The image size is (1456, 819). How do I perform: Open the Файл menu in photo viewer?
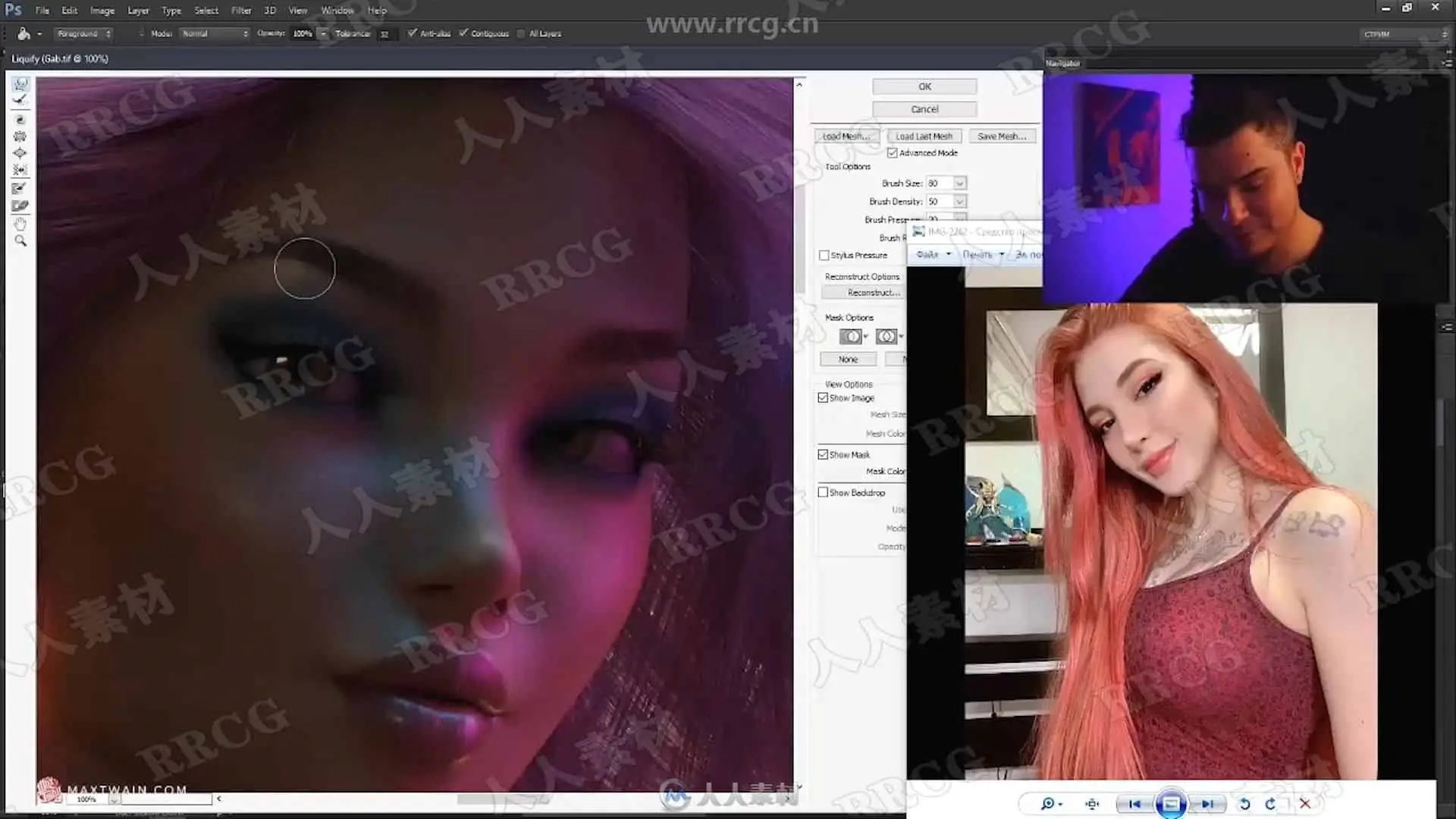[933, 255]
